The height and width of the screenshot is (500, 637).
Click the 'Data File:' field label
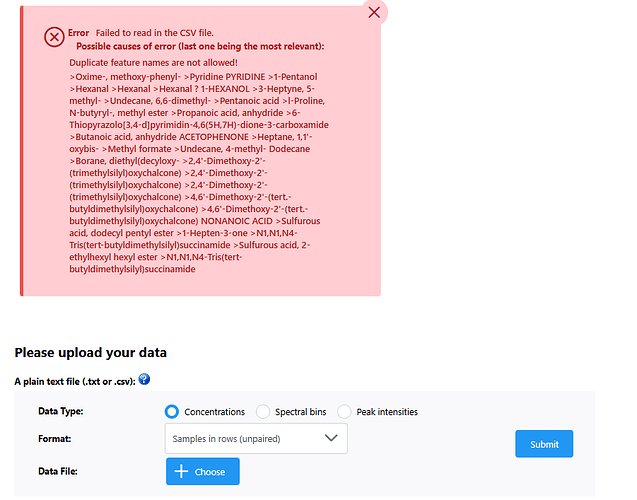(x=58, y=471)
